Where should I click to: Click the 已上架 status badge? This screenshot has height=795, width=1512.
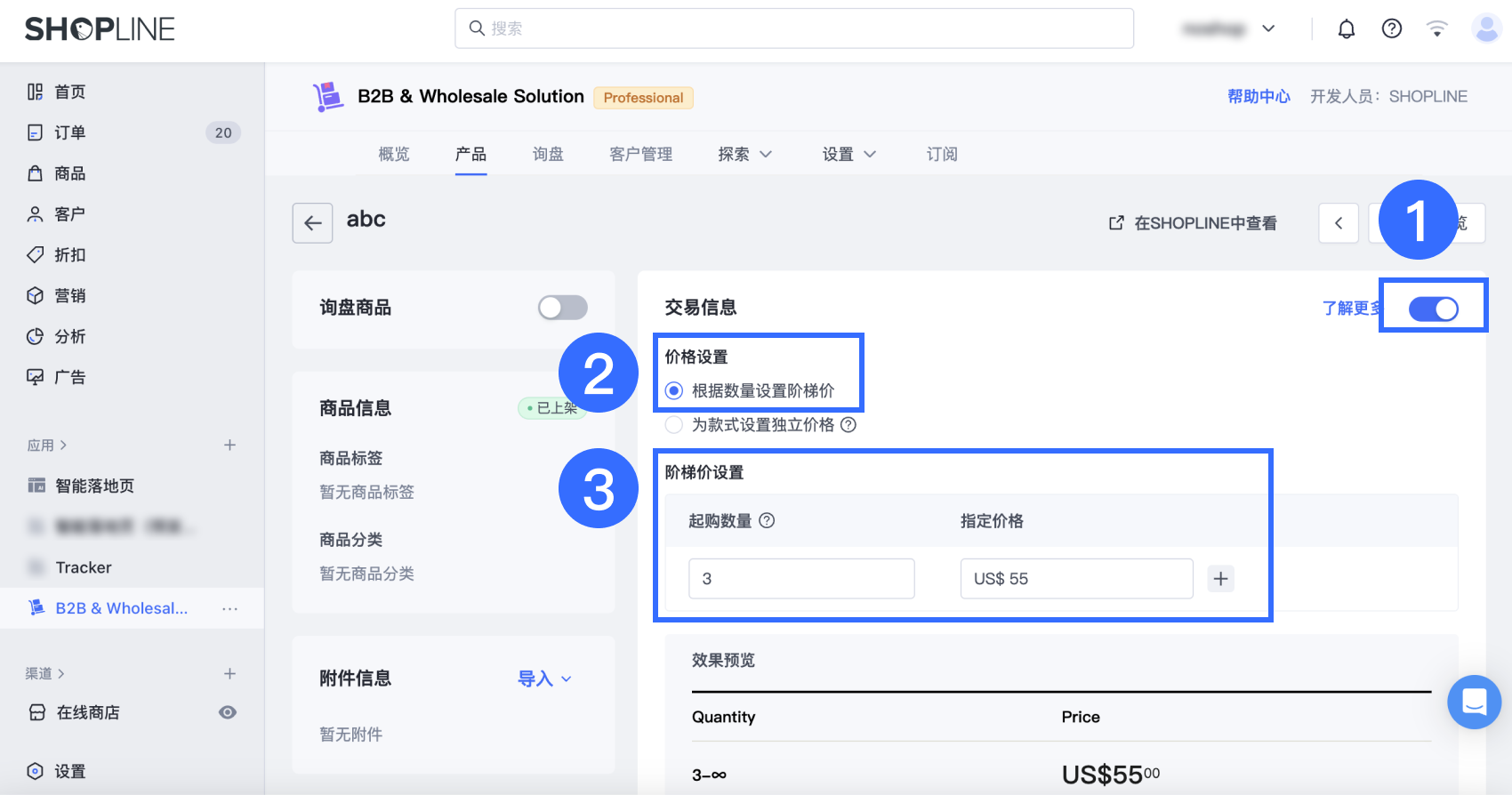point(553,408)
